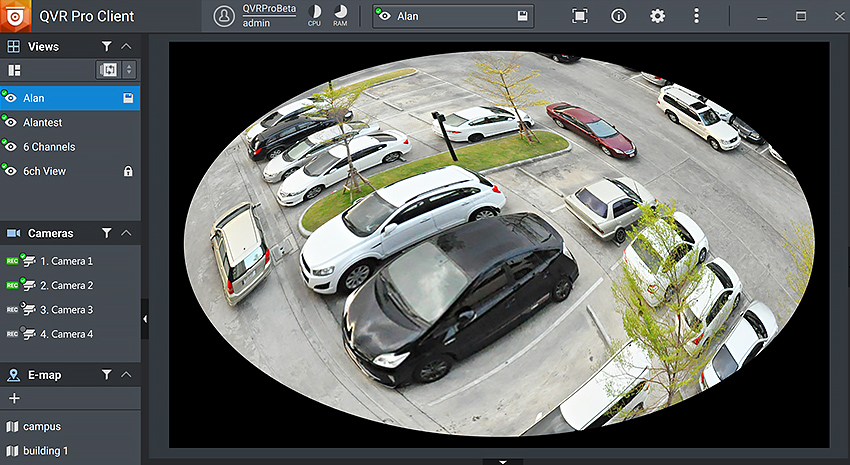Collapse the Views panel
This screenshot has width=850, height=465.
point(126,46)
